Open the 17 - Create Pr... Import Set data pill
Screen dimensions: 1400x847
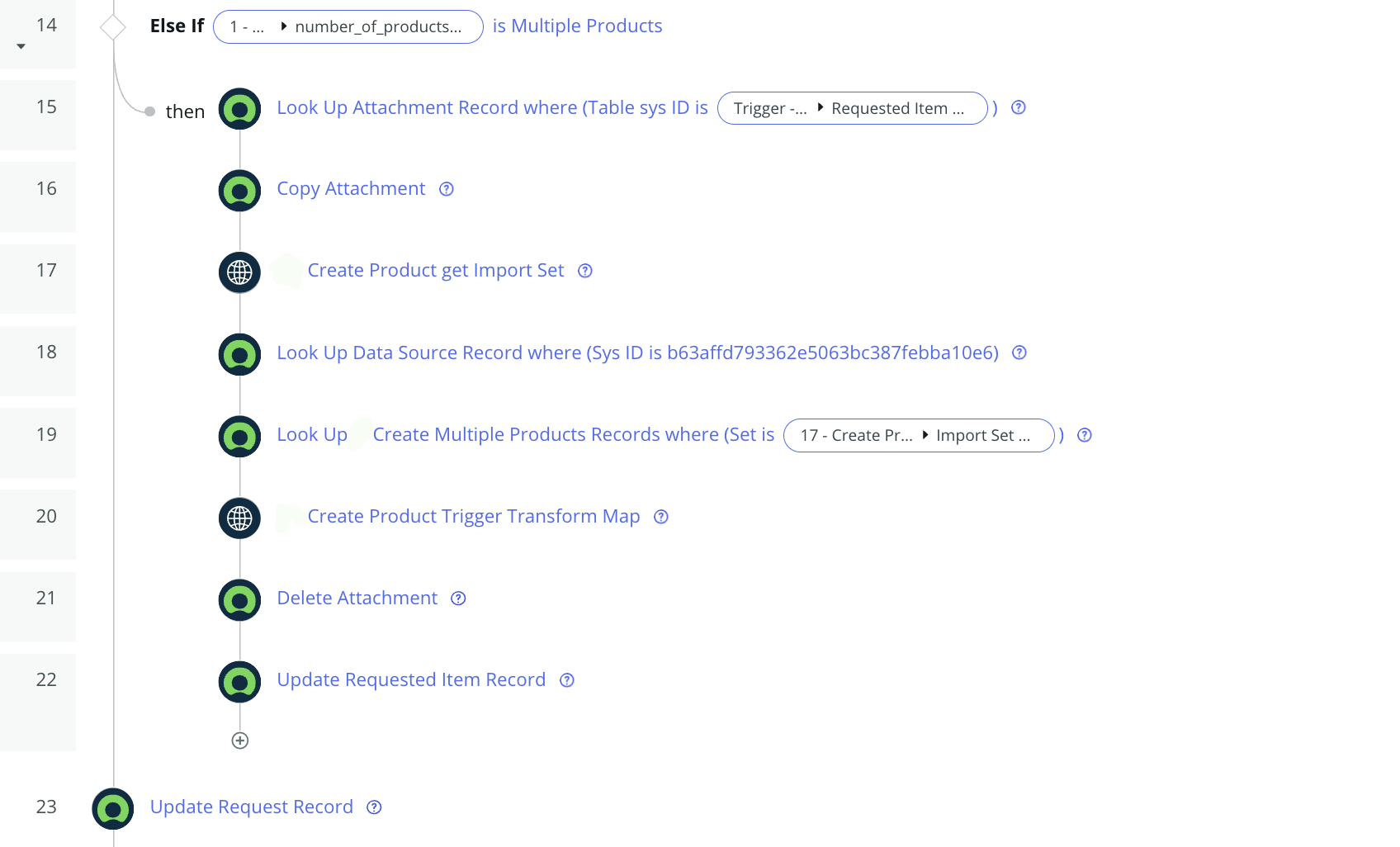[x=919, y=435]
